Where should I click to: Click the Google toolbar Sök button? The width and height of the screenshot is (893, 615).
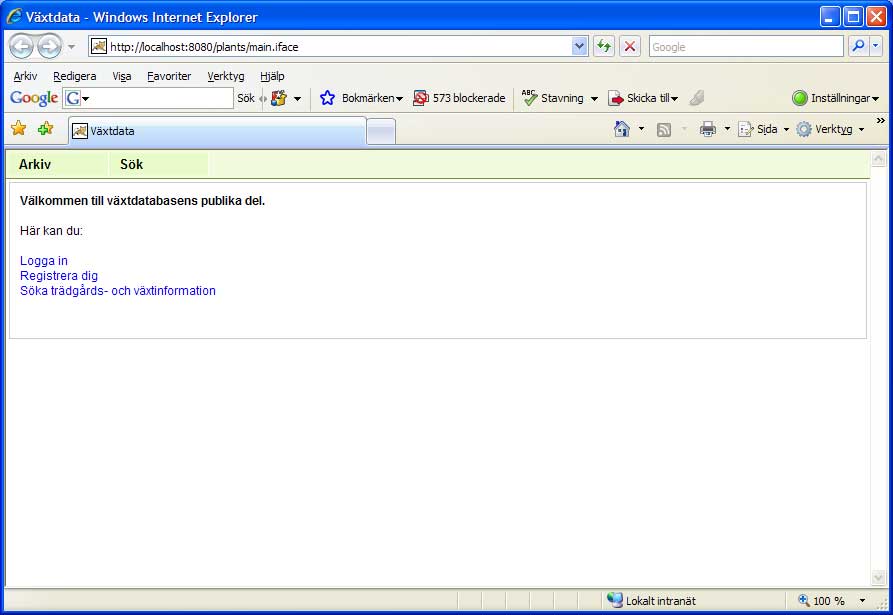pyautogui.click(x=246, y=98)
